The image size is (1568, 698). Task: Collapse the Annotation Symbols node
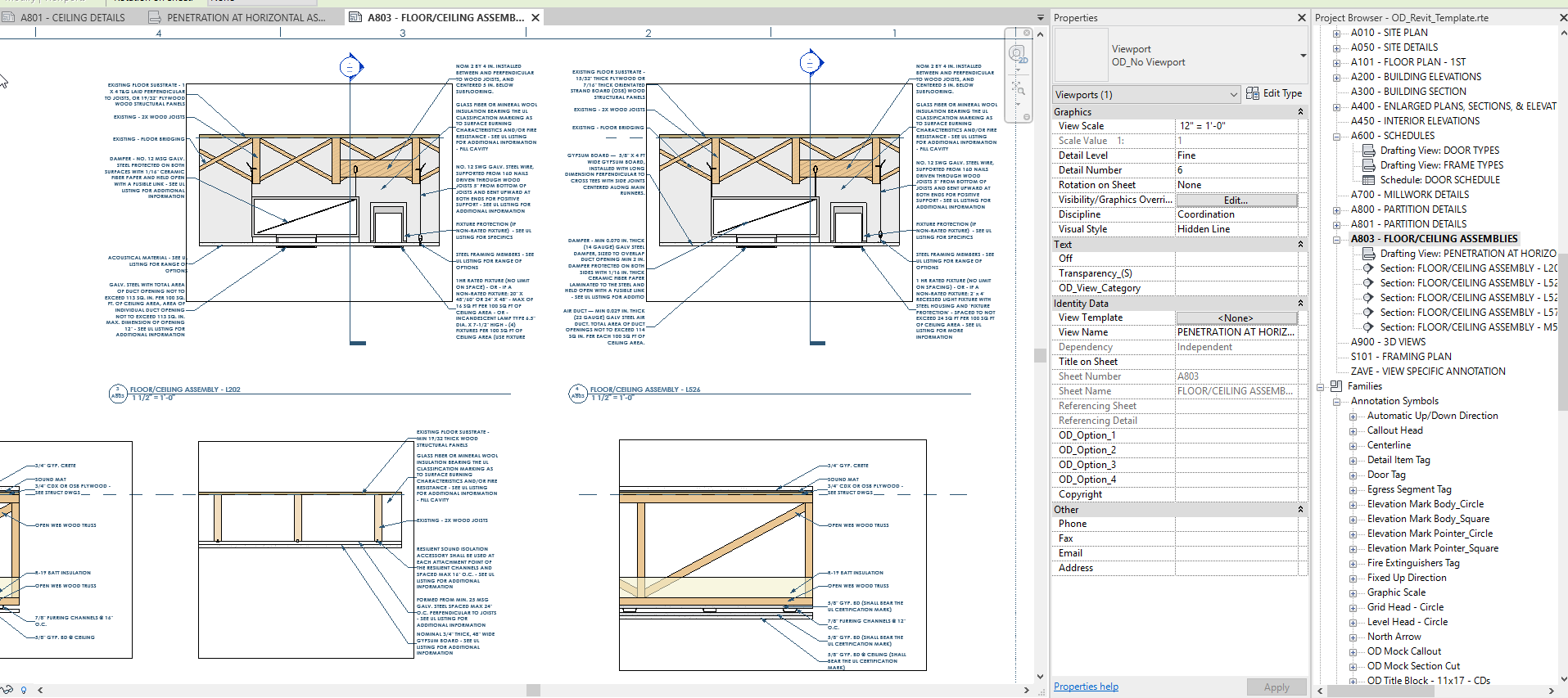coord(1336,402)
